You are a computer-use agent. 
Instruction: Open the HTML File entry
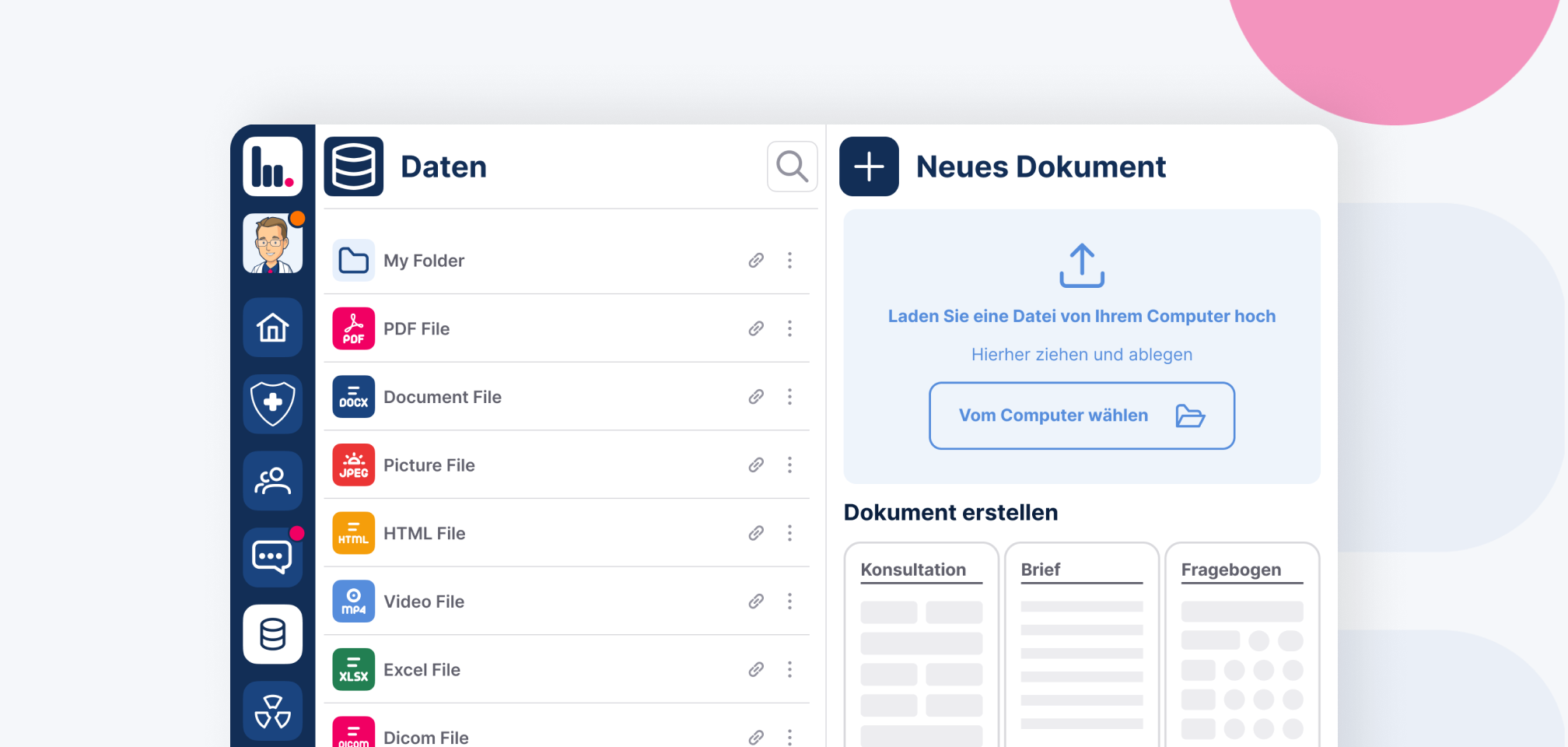point(425,533)
